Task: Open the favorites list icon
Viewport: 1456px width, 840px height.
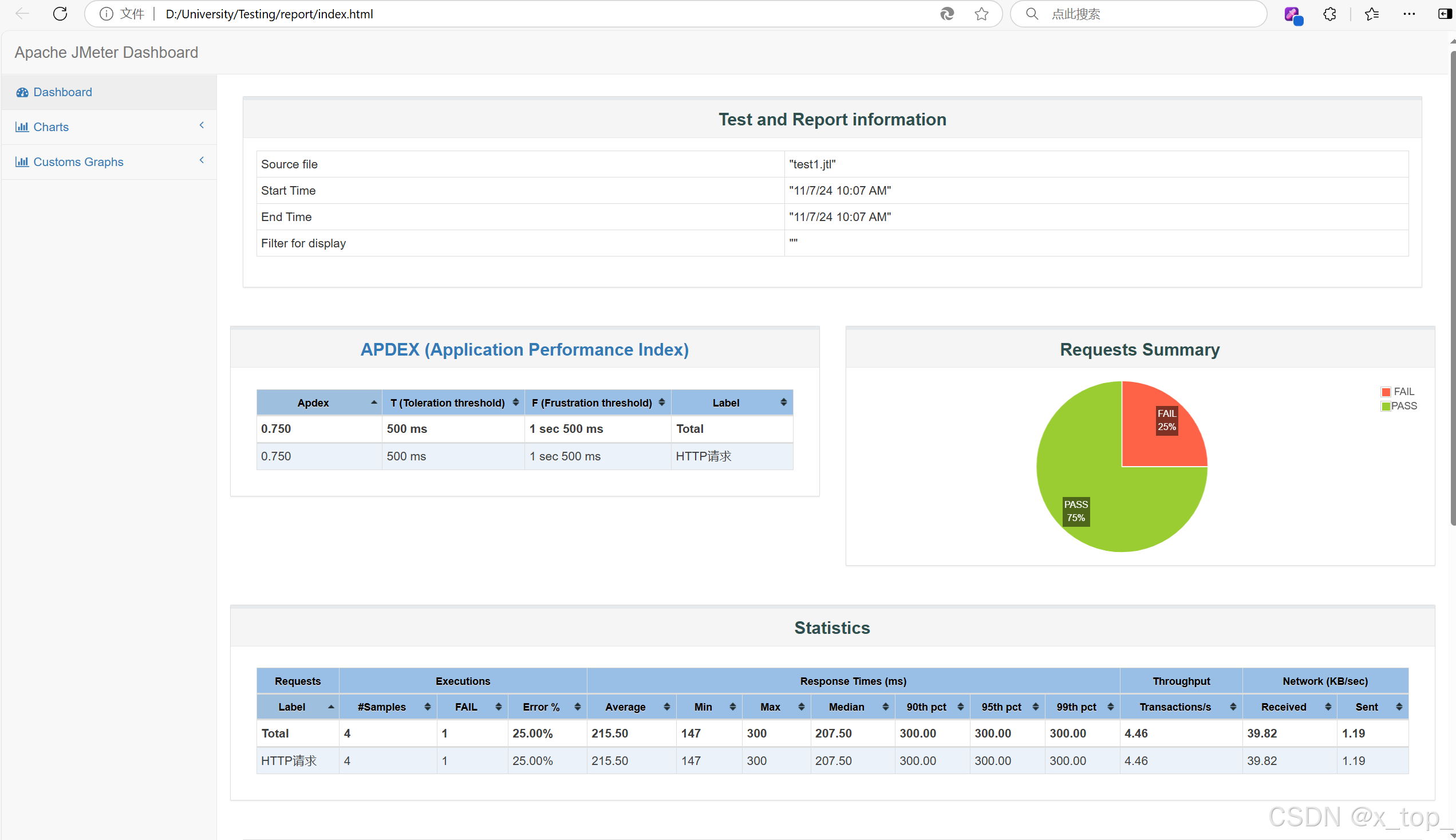Action: point(1372,14)
